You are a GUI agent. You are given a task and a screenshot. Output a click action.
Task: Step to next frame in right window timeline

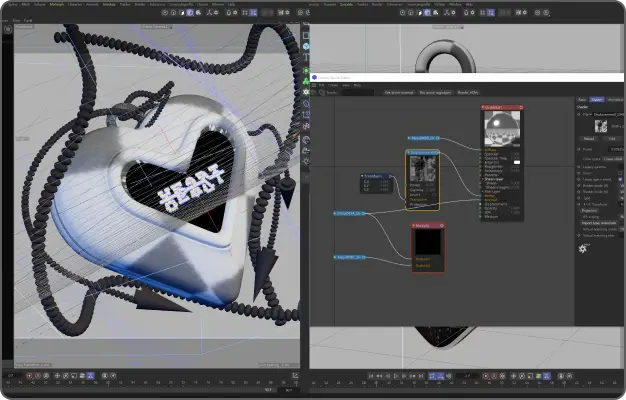[404, 376]
